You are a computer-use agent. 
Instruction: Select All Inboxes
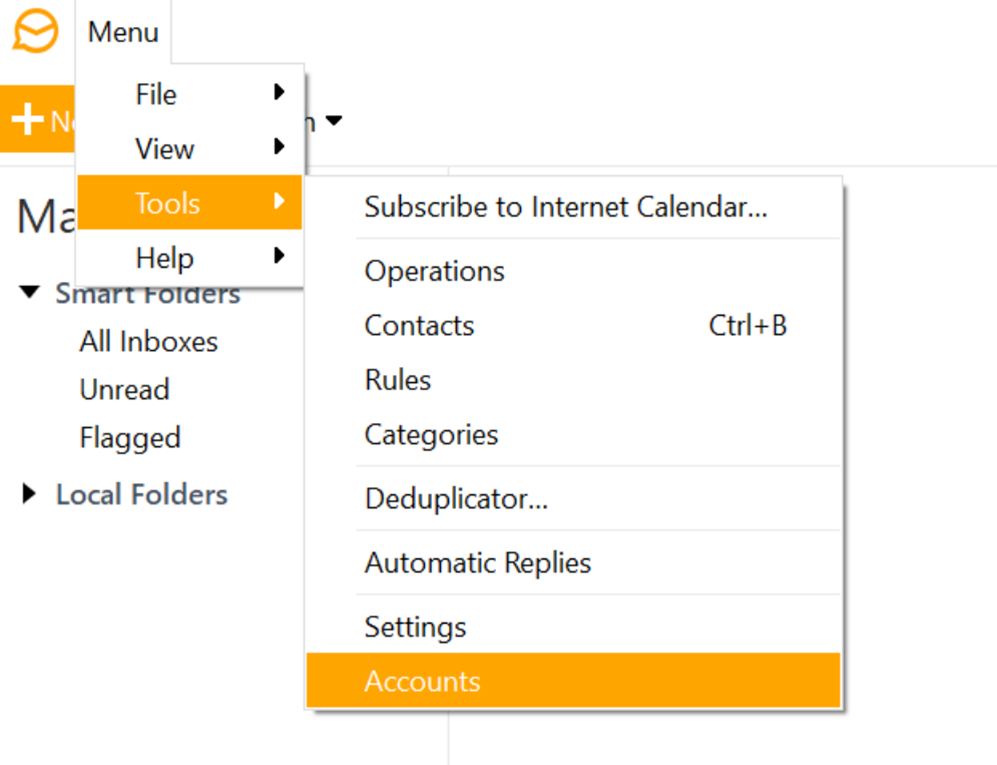tap(148, 341)
